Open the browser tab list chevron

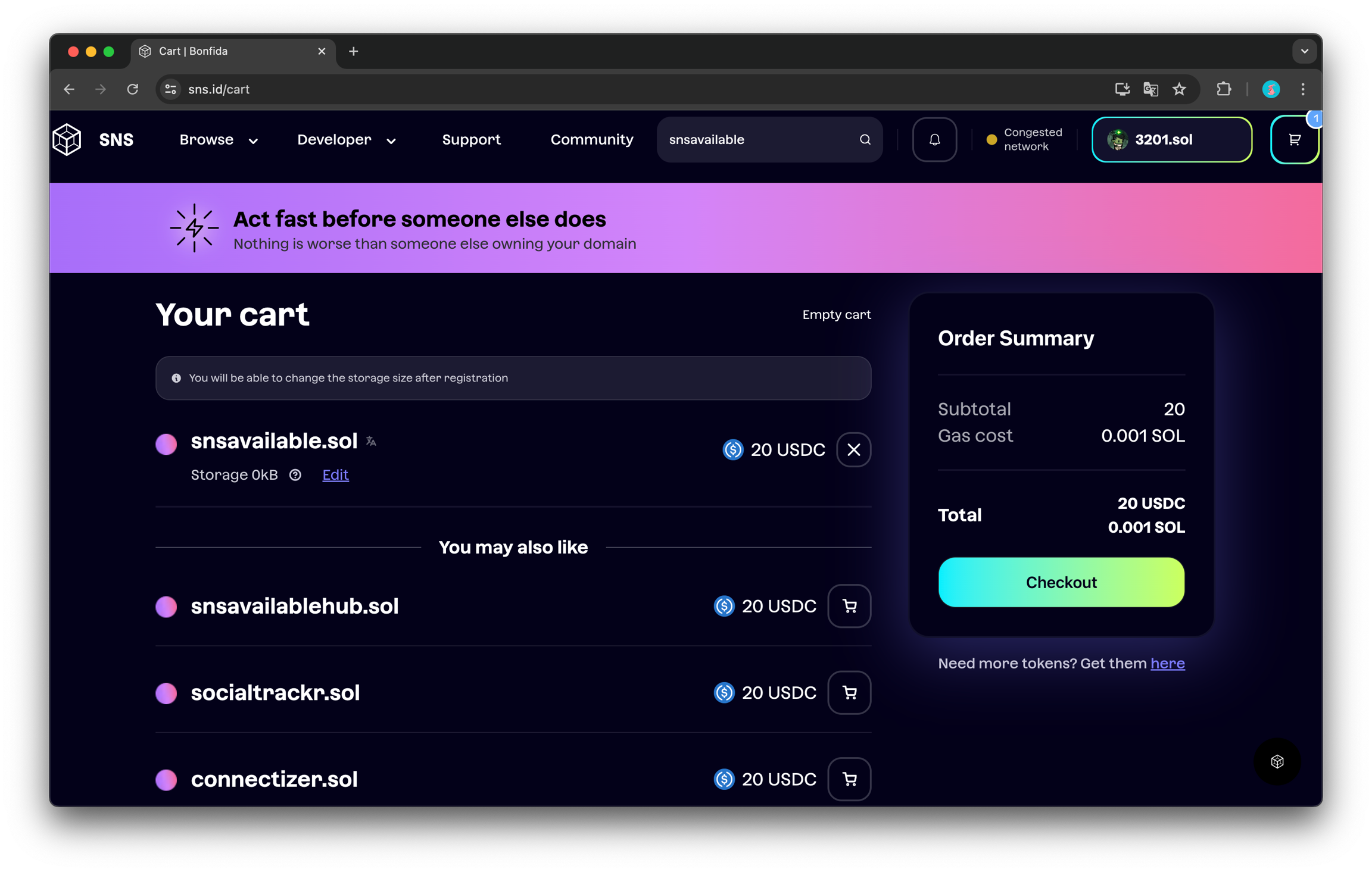point(1304,51)
